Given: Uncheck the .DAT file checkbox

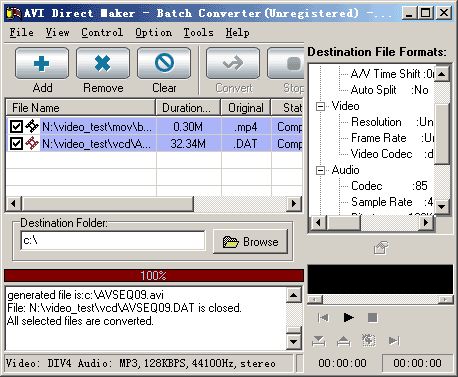Looking at the screenshot, I should [16, 144].
